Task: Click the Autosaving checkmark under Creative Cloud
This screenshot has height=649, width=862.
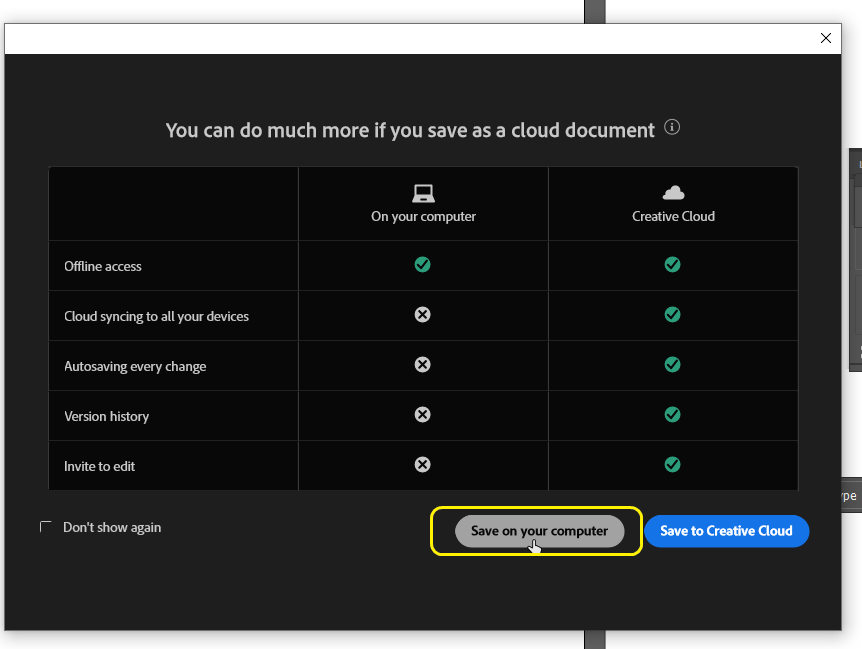Action: [x=672, y=364]
